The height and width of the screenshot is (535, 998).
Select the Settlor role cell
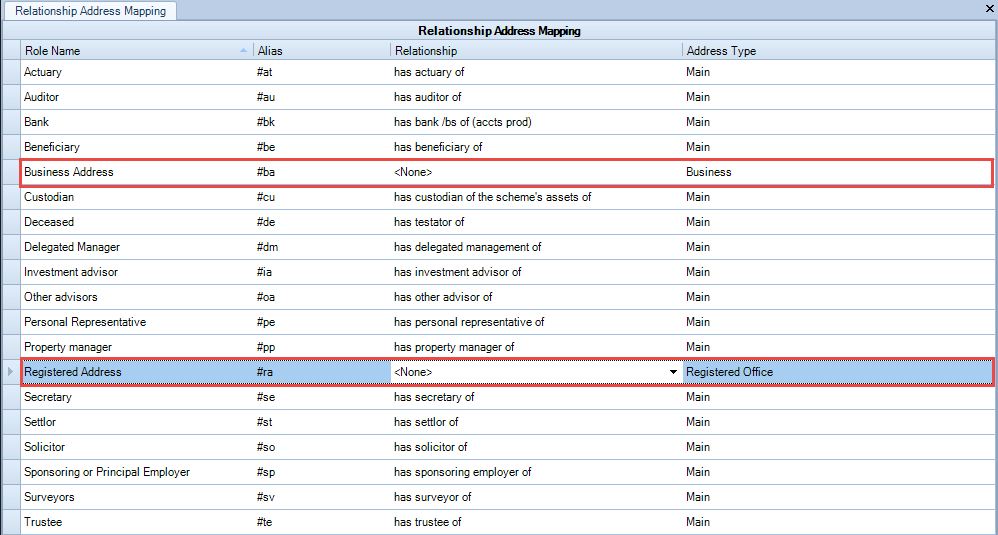tap(136, 422)
